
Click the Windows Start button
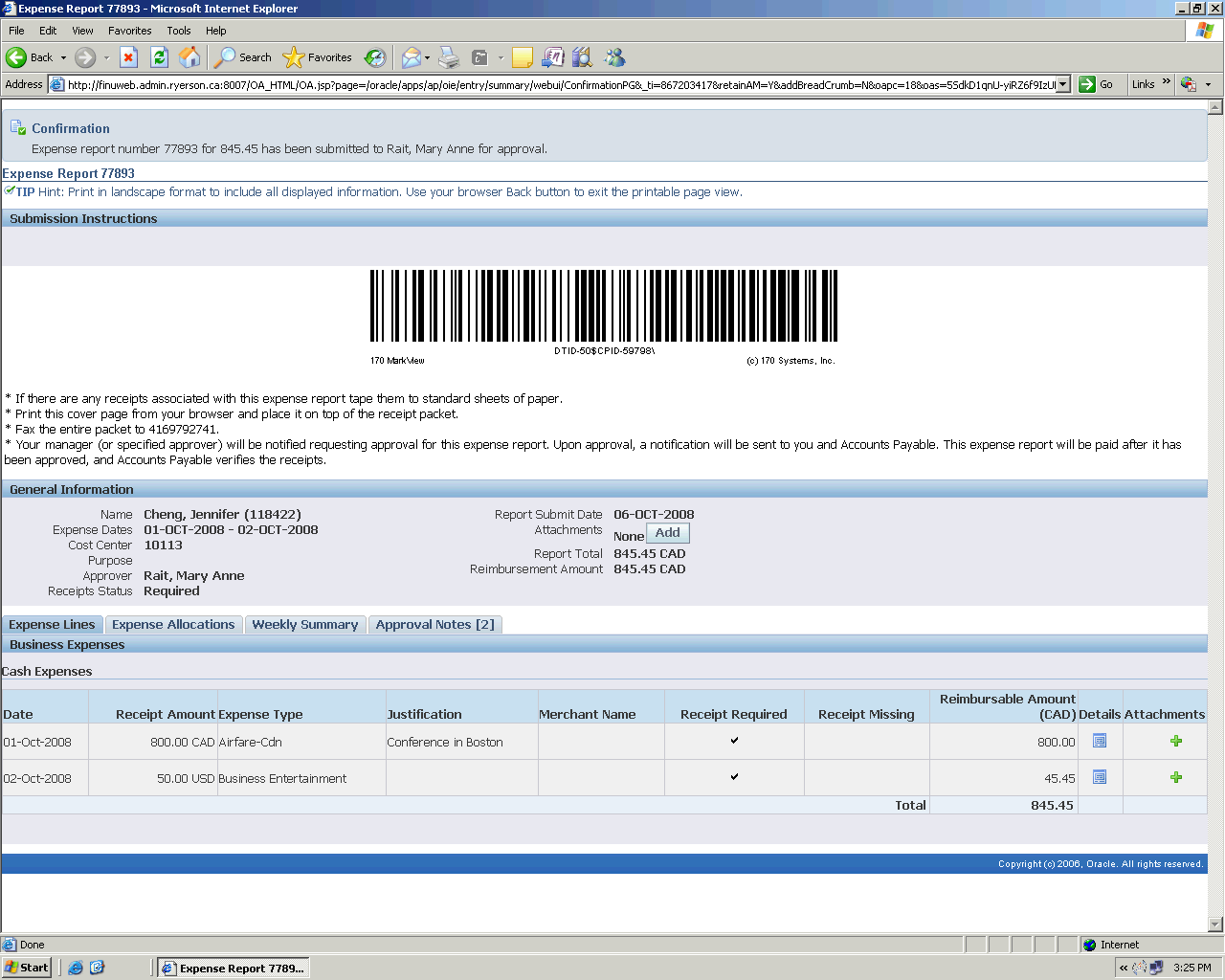point(27,968)
